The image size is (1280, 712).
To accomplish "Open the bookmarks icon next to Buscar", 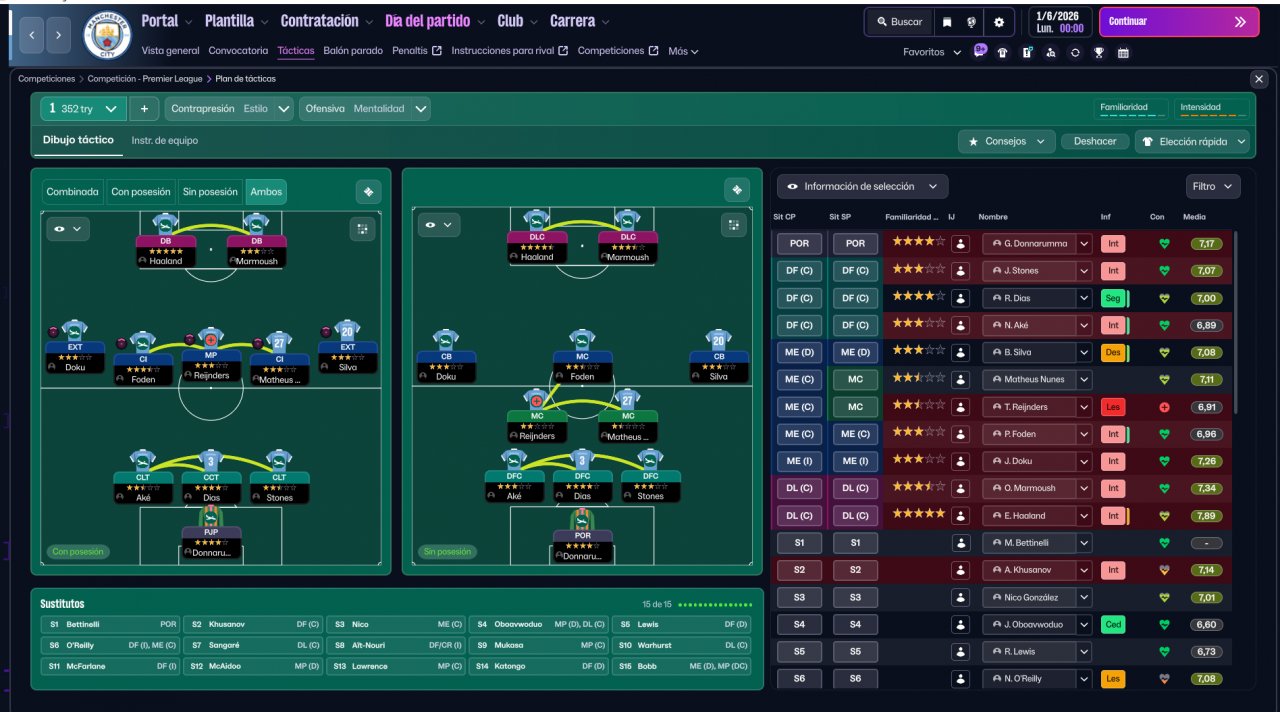I will [947, 21].
